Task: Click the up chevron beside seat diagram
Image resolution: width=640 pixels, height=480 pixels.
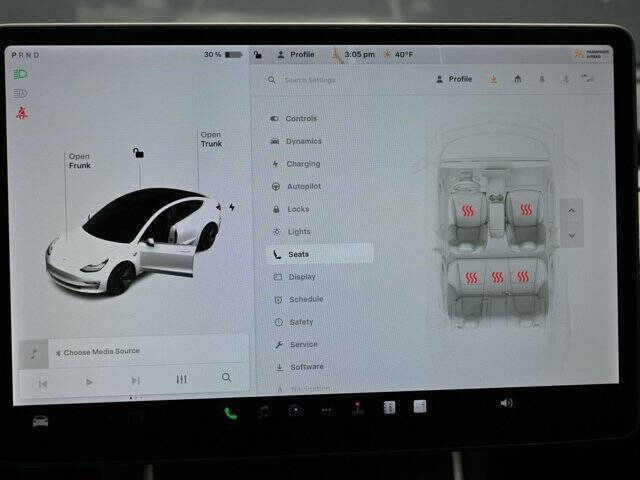Action: point(571,211)
